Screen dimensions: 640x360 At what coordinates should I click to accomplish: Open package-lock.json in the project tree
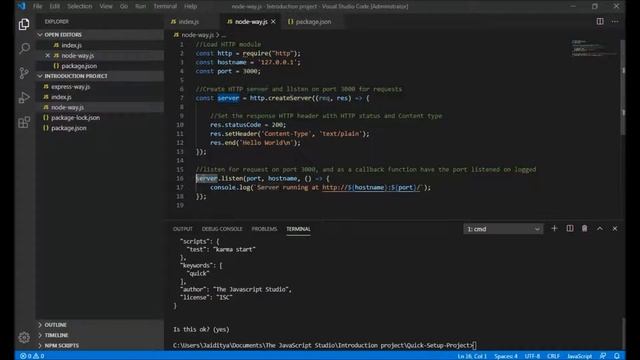pyautogui.click(x=100, y=118)
